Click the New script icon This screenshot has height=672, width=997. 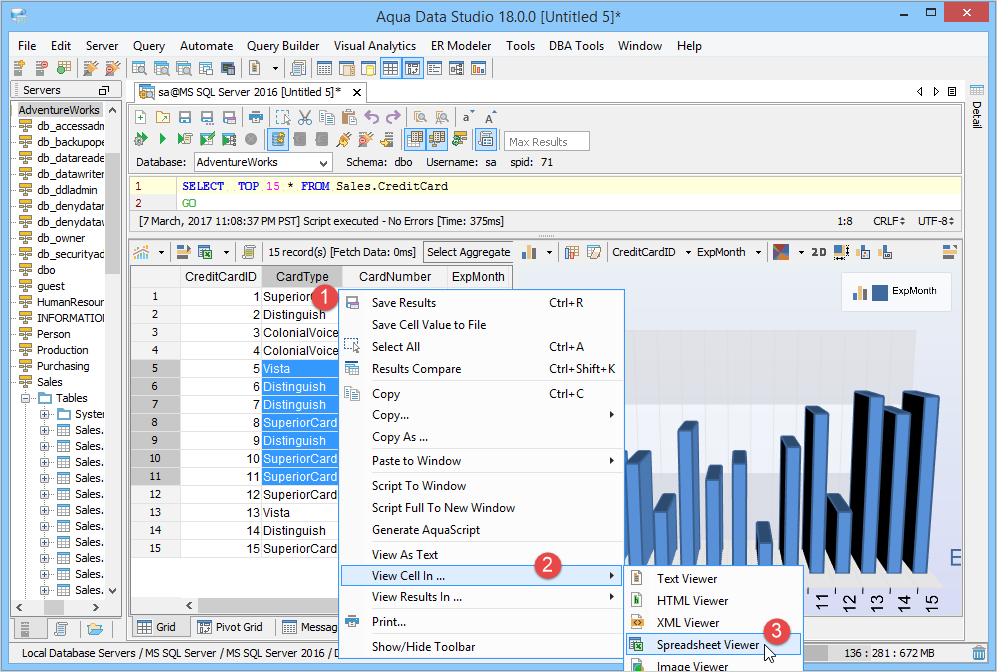141,117
